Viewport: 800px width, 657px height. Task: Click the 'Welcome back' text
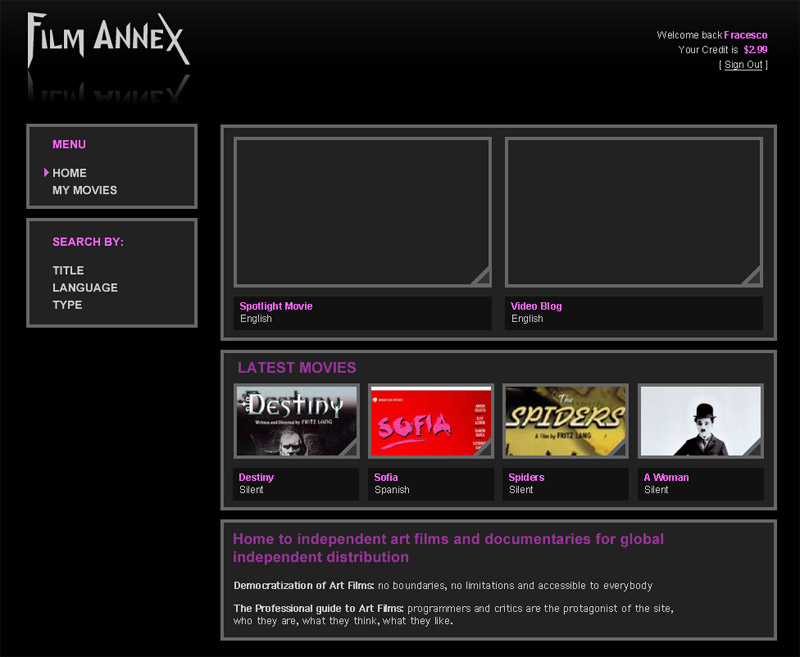pyautogui.click(x=689, y=35)
